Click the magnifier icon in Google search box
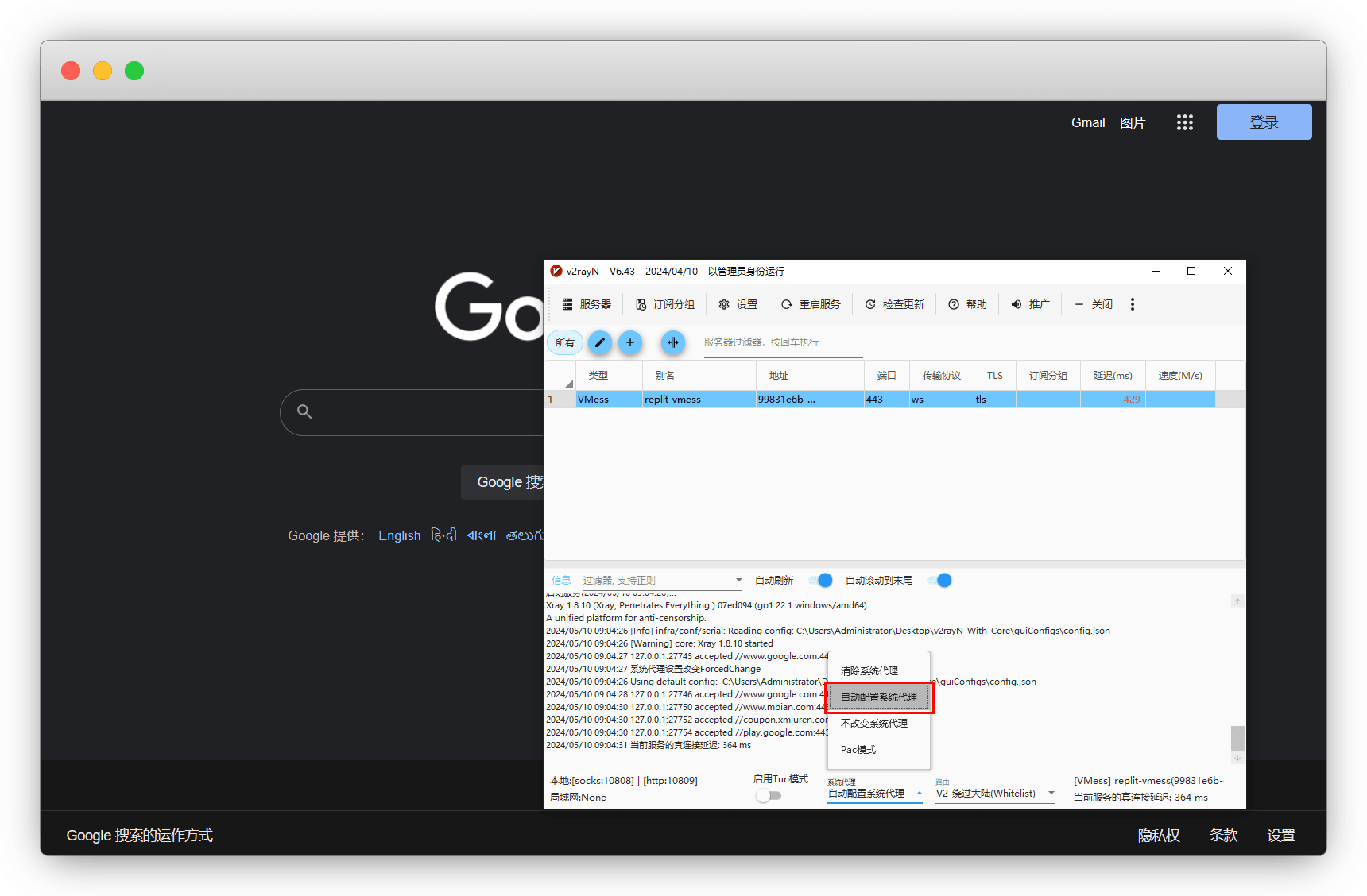The width and height of the screenshot is (1367, 896). [x=304, y=411]
